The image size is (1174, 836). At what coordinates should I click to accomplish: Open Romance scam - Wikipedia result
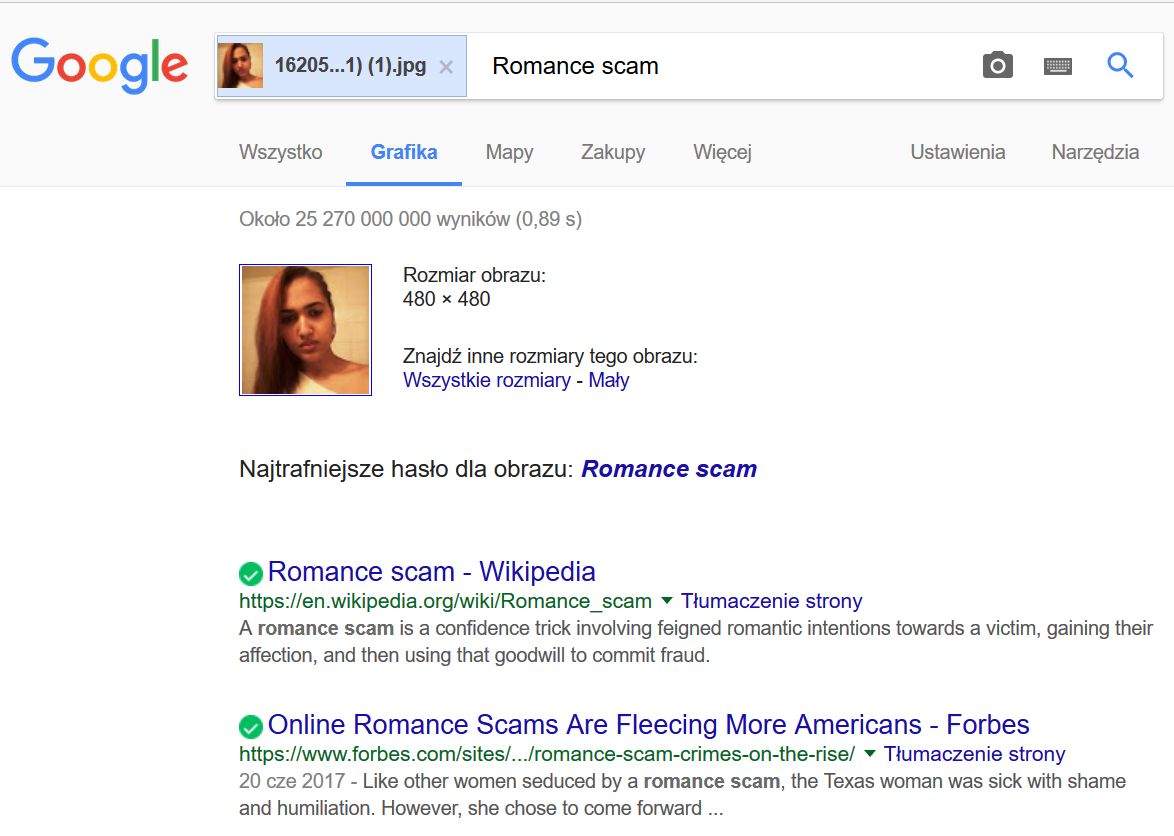tap(432, 572)
